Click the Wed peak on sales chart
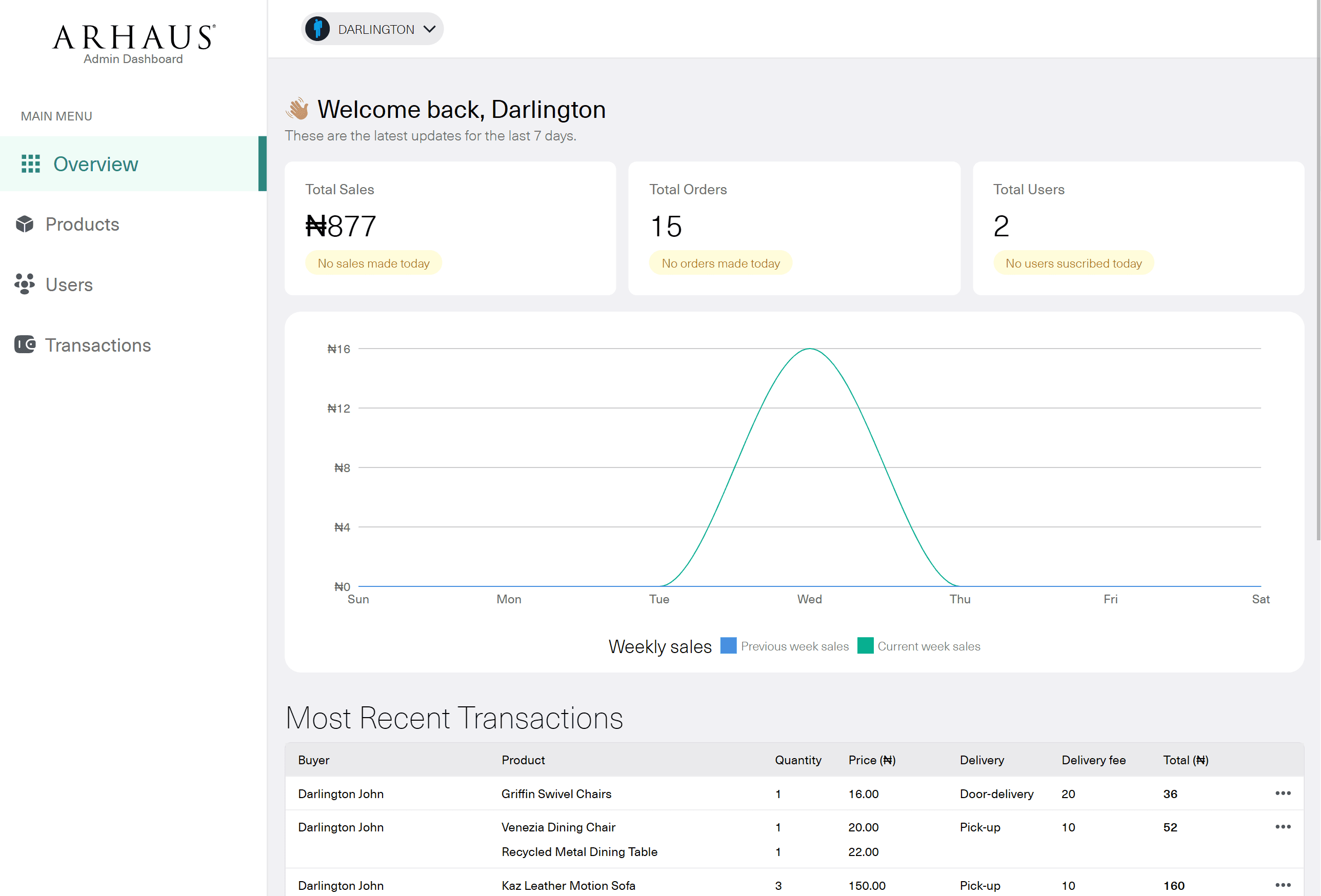The width and height of the screenshot is (1321, 896). pyautogui.click(x=809, y=349)
